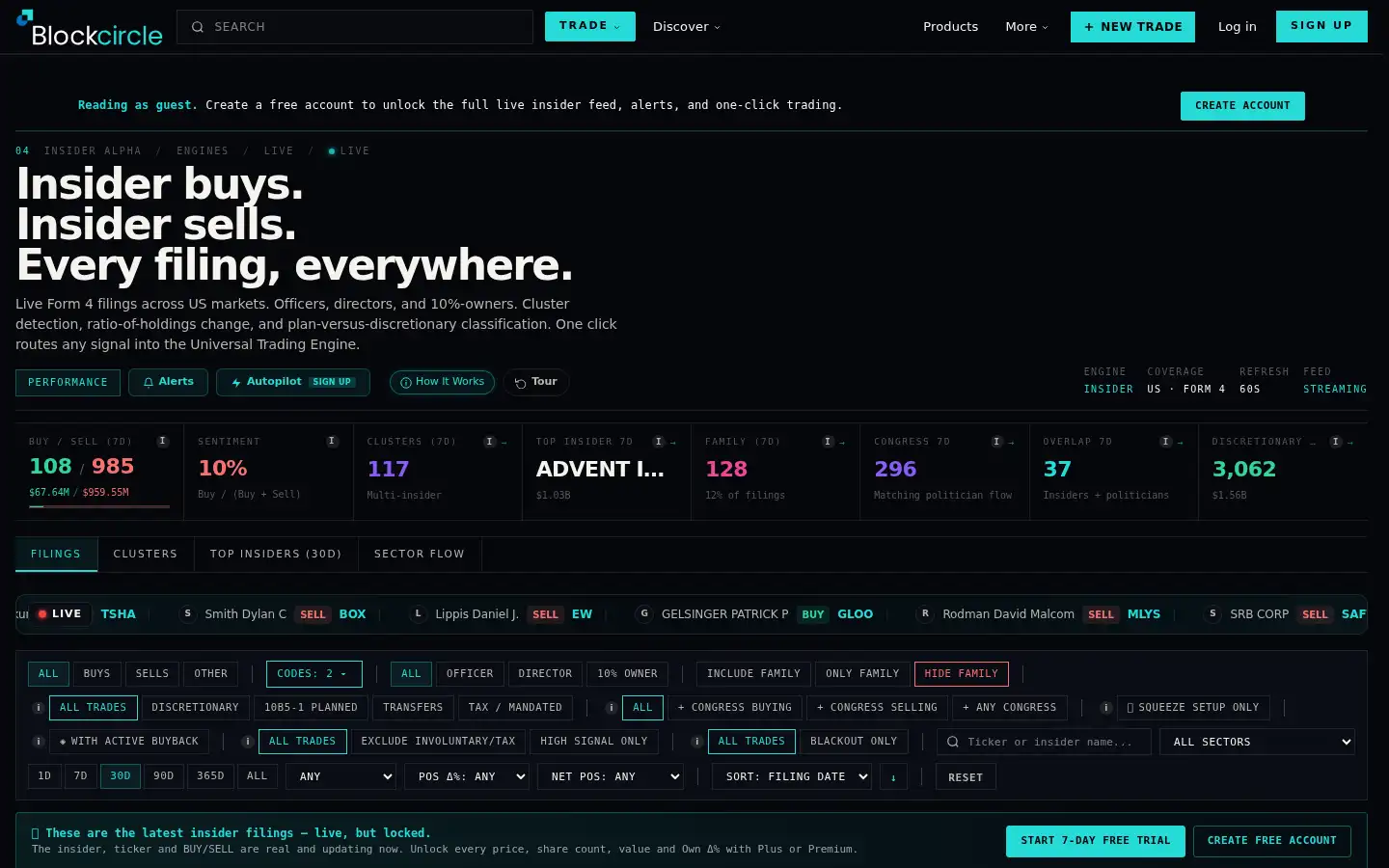
Task: Click the Ticker or insider name field
Action: [x=1044, y=742]
